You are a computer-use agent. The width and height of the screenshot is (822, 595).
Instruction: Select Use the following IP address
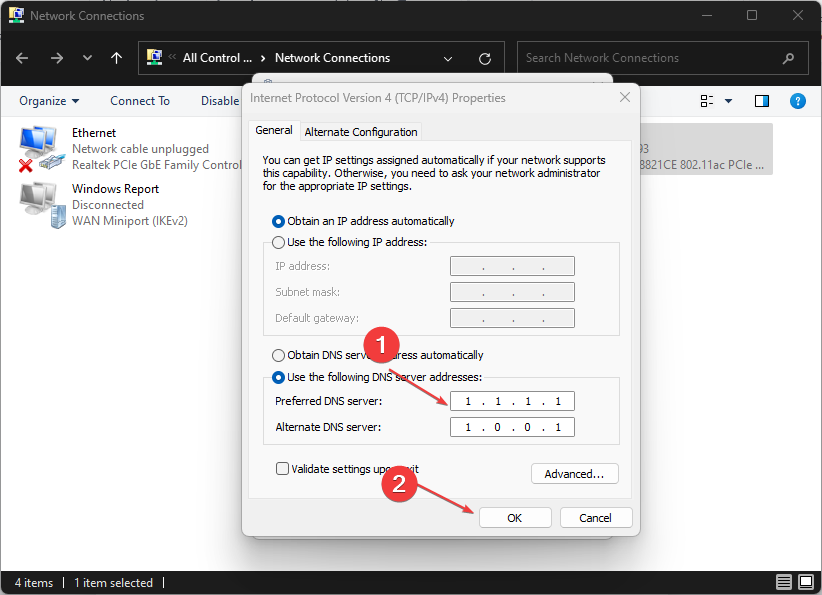point(279,242)
